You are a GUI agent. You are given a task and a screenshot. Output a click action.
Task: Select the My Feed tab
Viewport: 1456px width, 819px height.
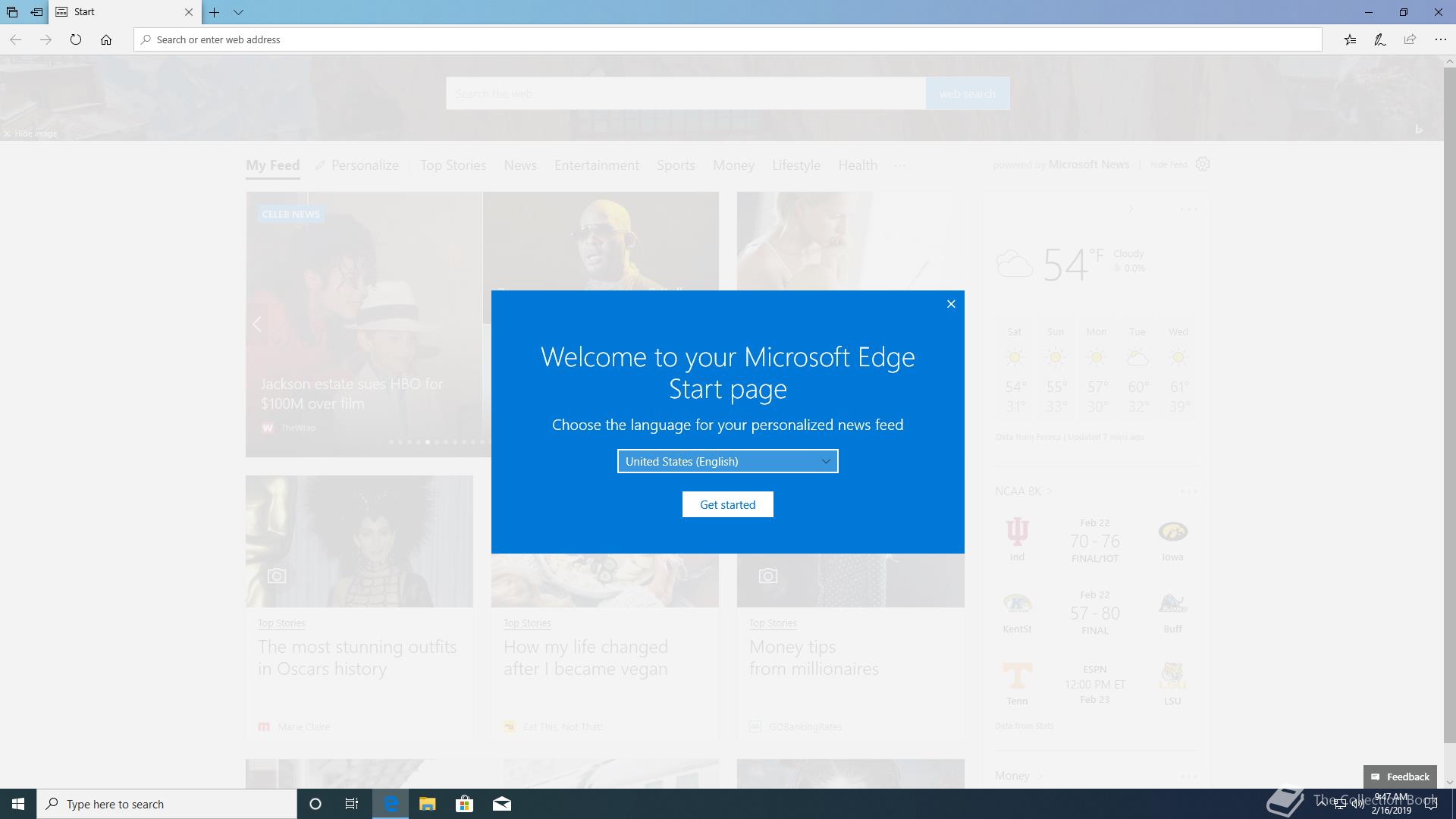tap(272, 165)
